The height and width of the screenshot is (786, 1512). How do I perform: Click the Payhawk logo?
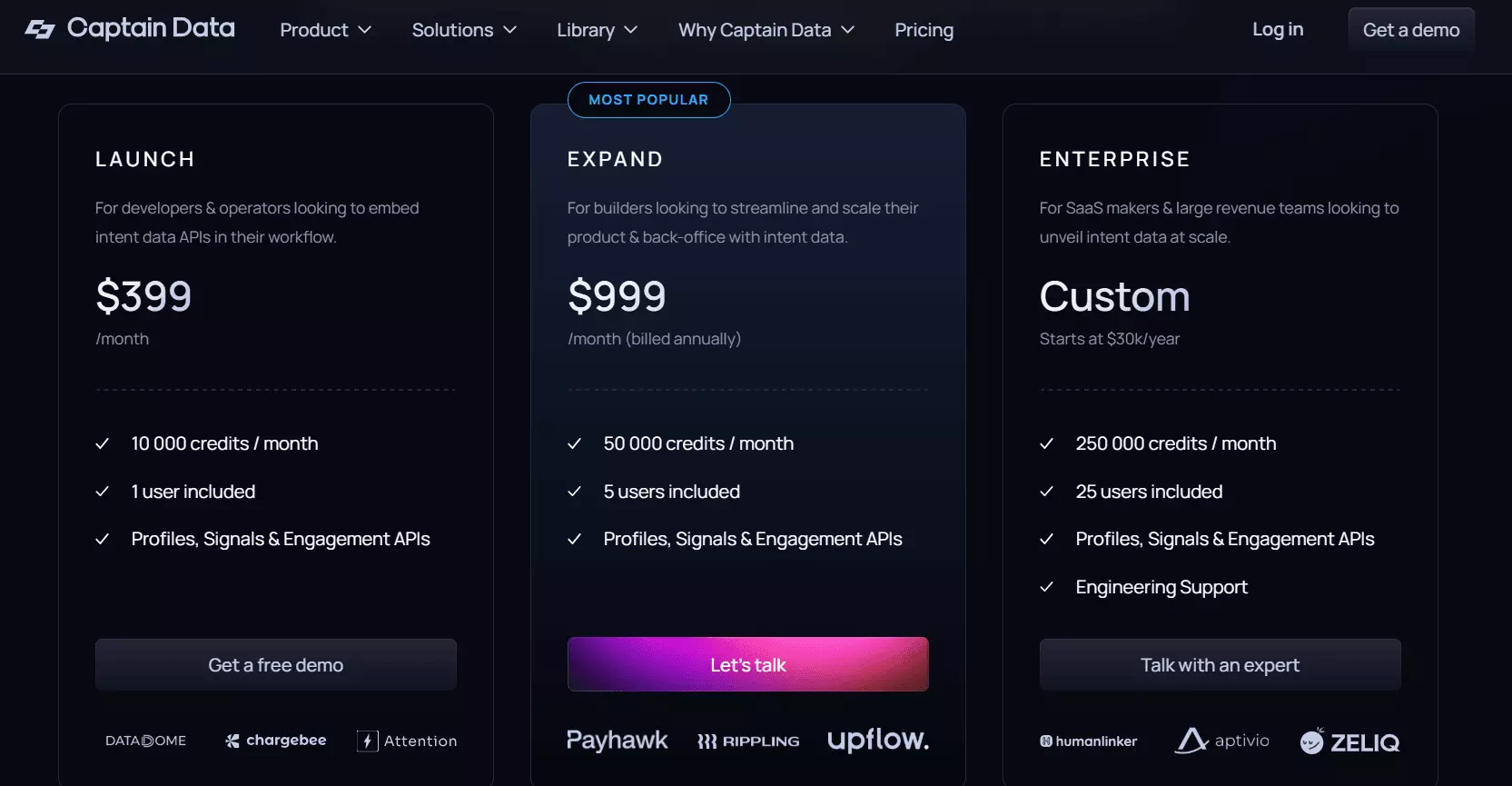[x=618, y=741]
